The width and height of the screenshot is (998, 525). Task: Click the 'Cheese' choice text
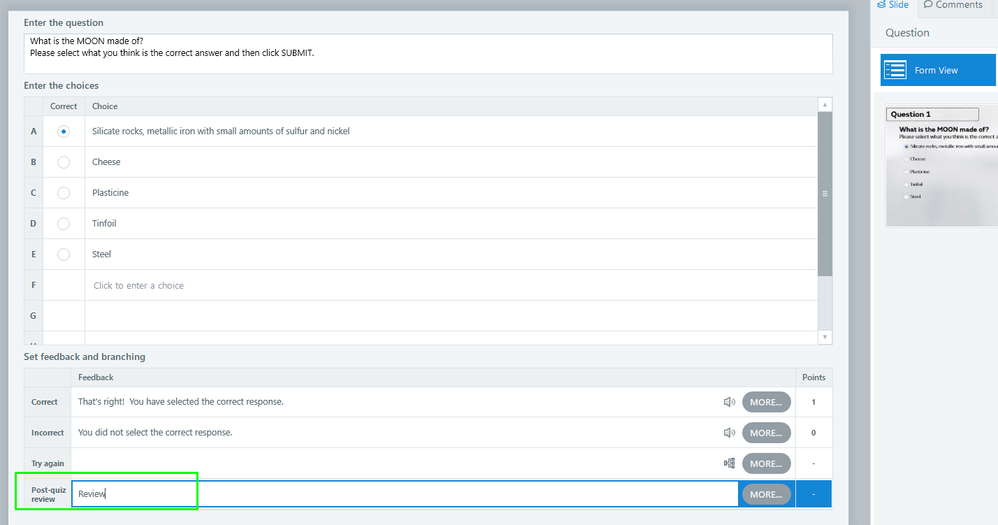106,162
